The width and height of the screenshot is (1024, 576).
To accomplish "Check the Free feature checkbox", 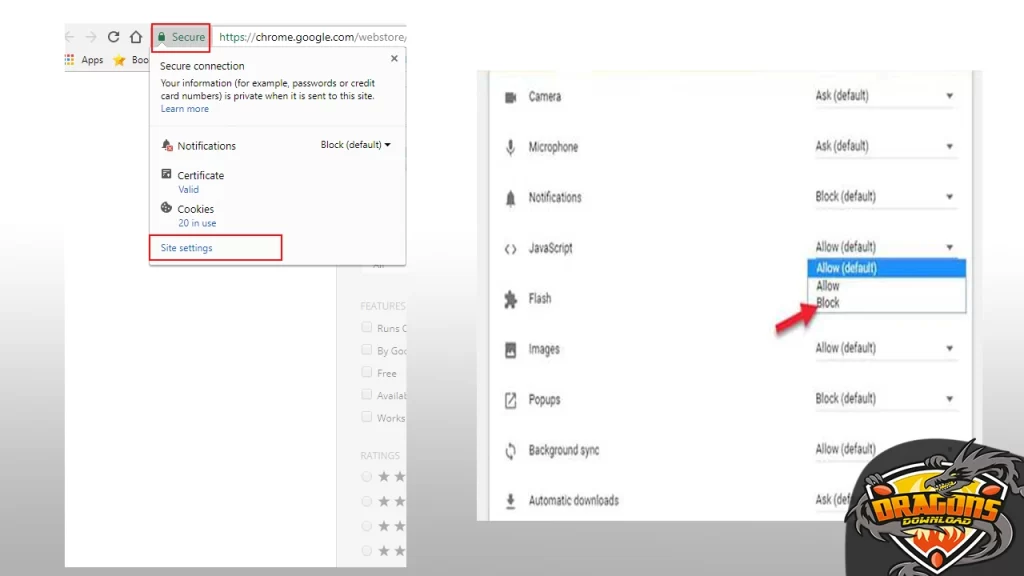I will (367, 372).
